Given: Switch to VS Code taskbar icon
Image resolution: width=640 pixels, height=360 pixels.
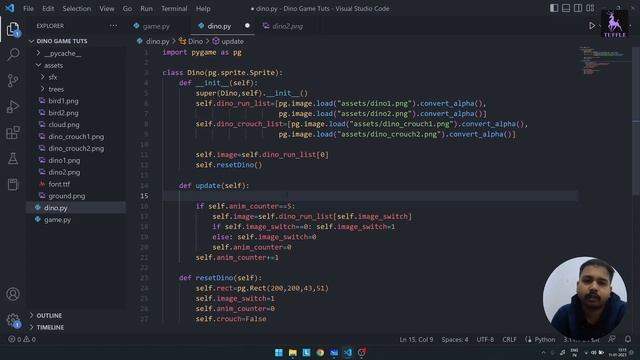Looking at the screenshot, I should [348, 352].
